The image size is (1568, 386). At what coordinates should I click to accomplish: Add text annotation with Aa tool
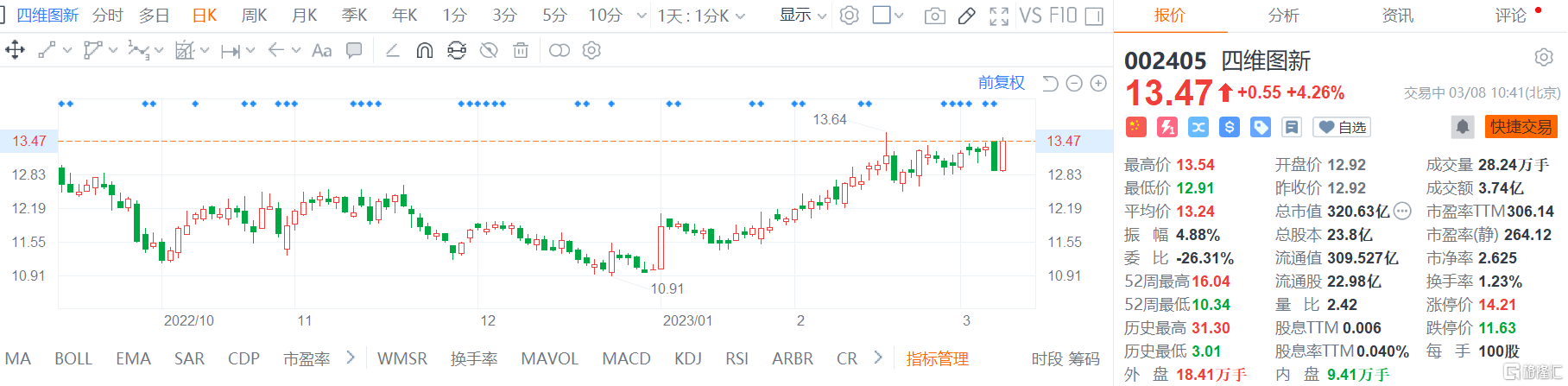pos(322,50)
